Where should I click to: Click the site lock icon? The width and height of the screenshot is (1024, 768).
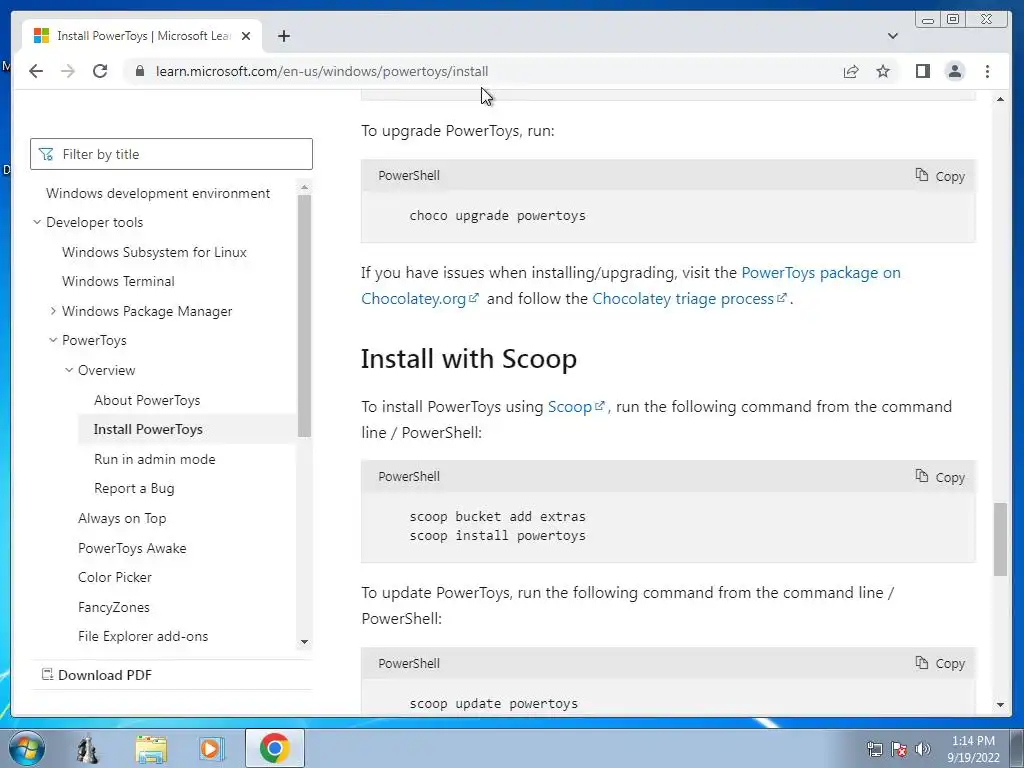pyautogui.click(x=140, y=71)
